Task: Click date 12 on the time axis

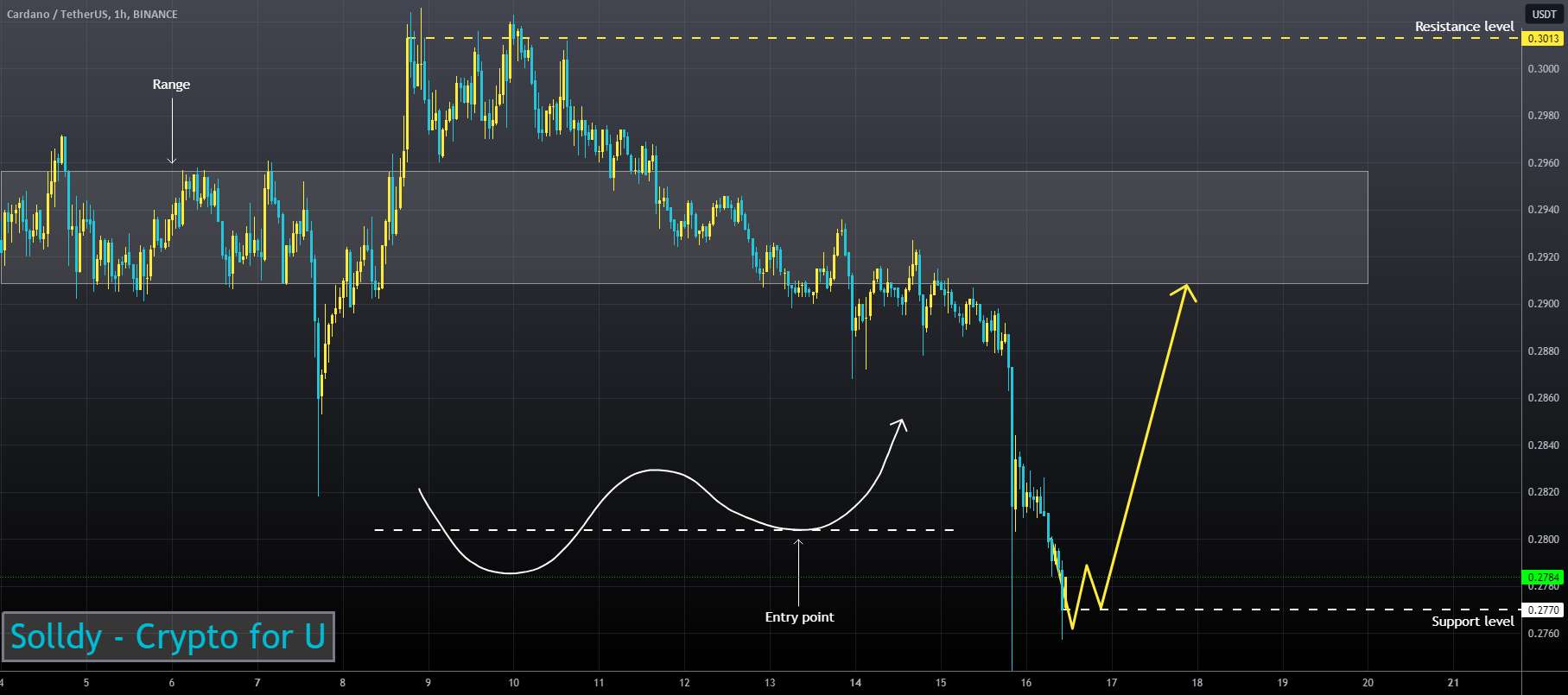Action: click(x=684, y=683)
